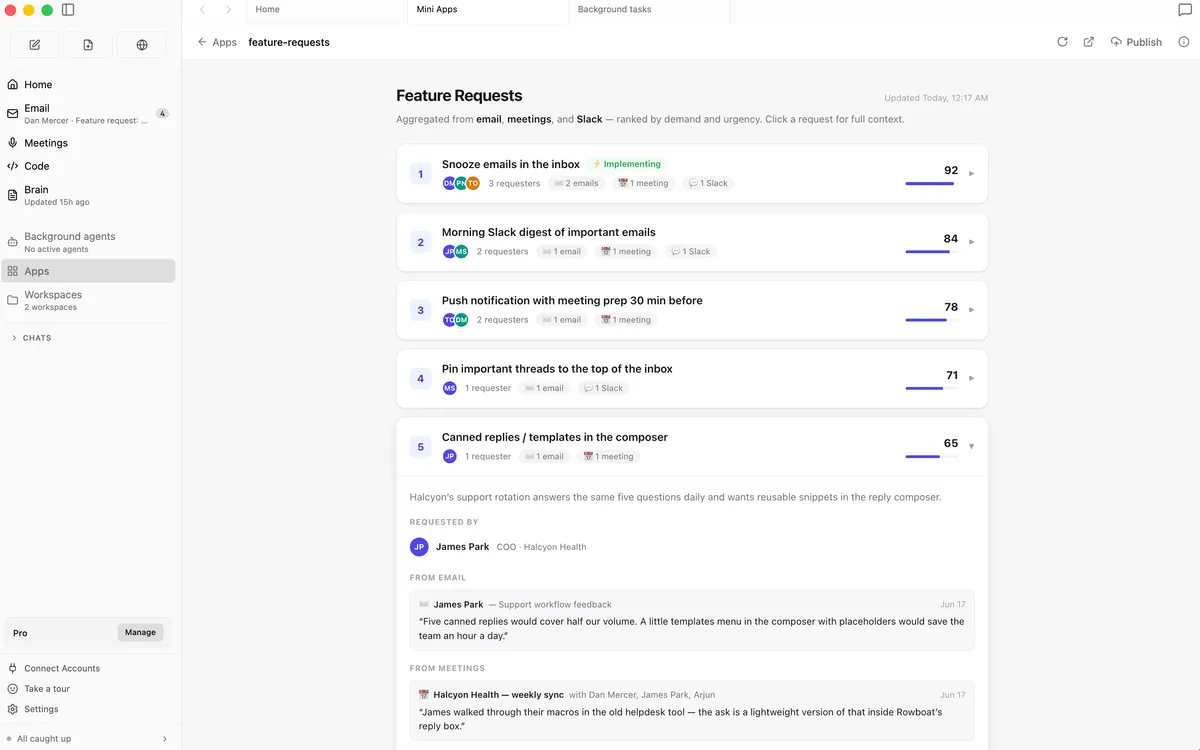Click the Publish button

coord(1136,42)
